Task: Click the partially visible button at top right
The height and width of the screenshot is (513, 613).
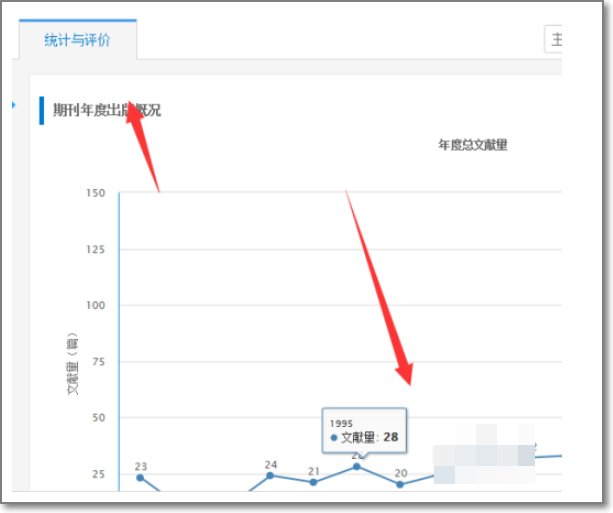Action: [x=553, y=39]
